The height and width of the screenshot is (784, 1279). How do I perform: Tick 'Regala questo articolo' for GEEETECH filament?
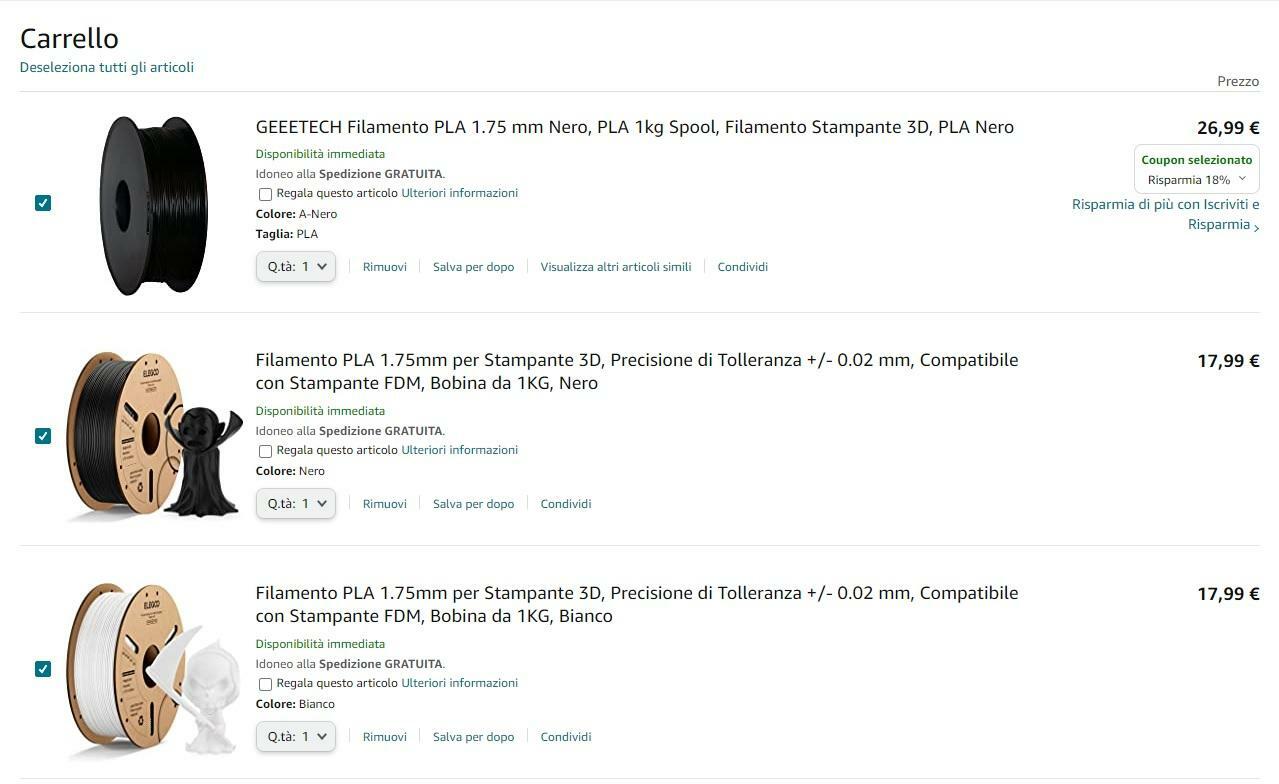[265, 194]
